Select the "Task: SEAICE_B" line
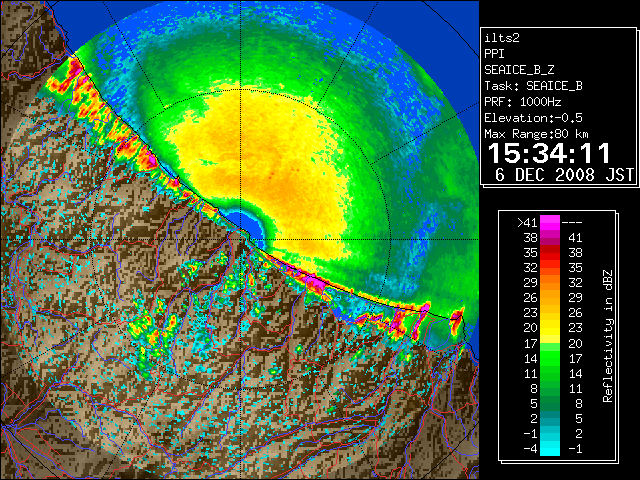 coord(533,86)
